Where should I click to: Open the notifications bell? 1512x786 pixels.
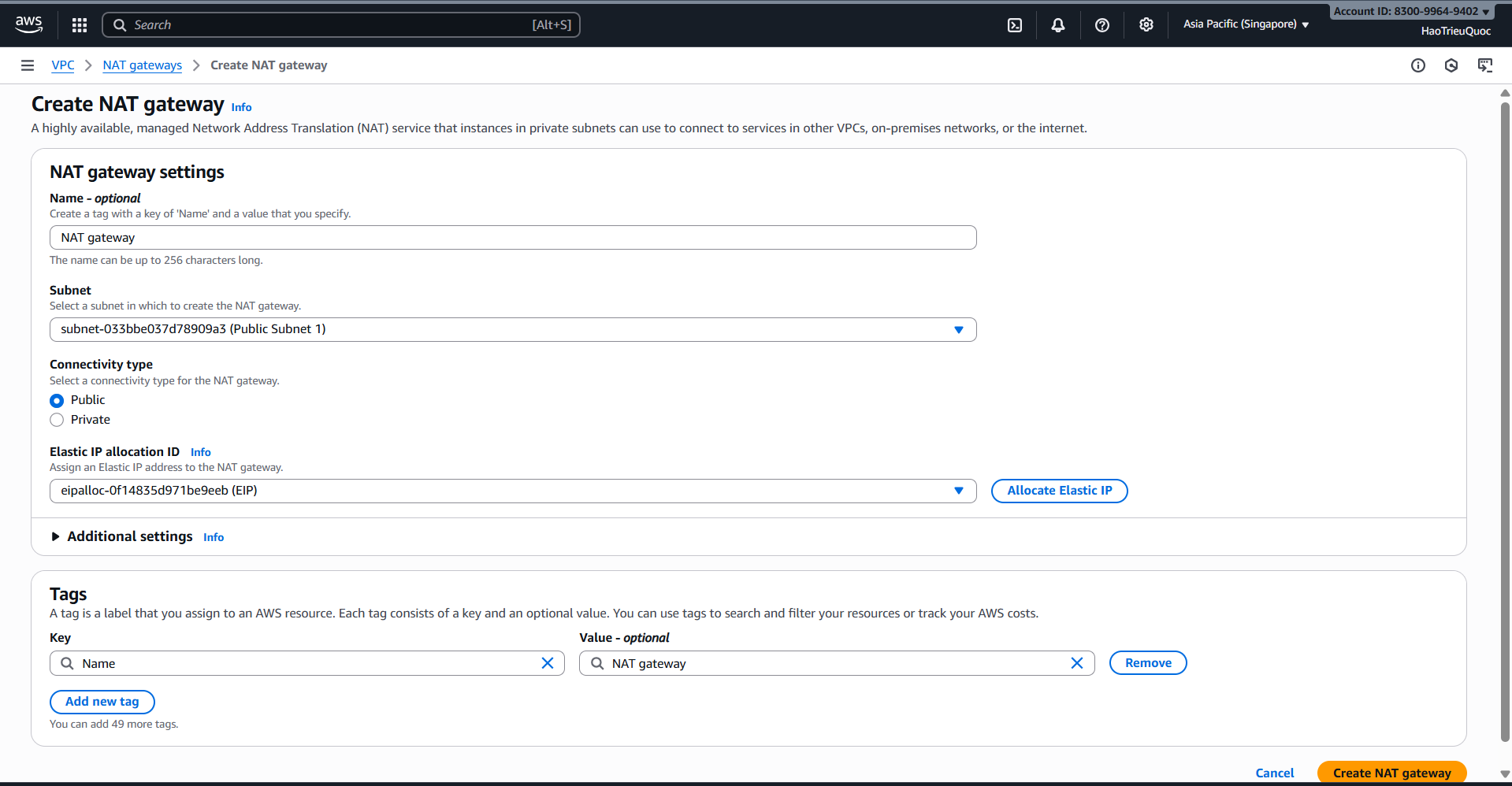click(1058, 25)
